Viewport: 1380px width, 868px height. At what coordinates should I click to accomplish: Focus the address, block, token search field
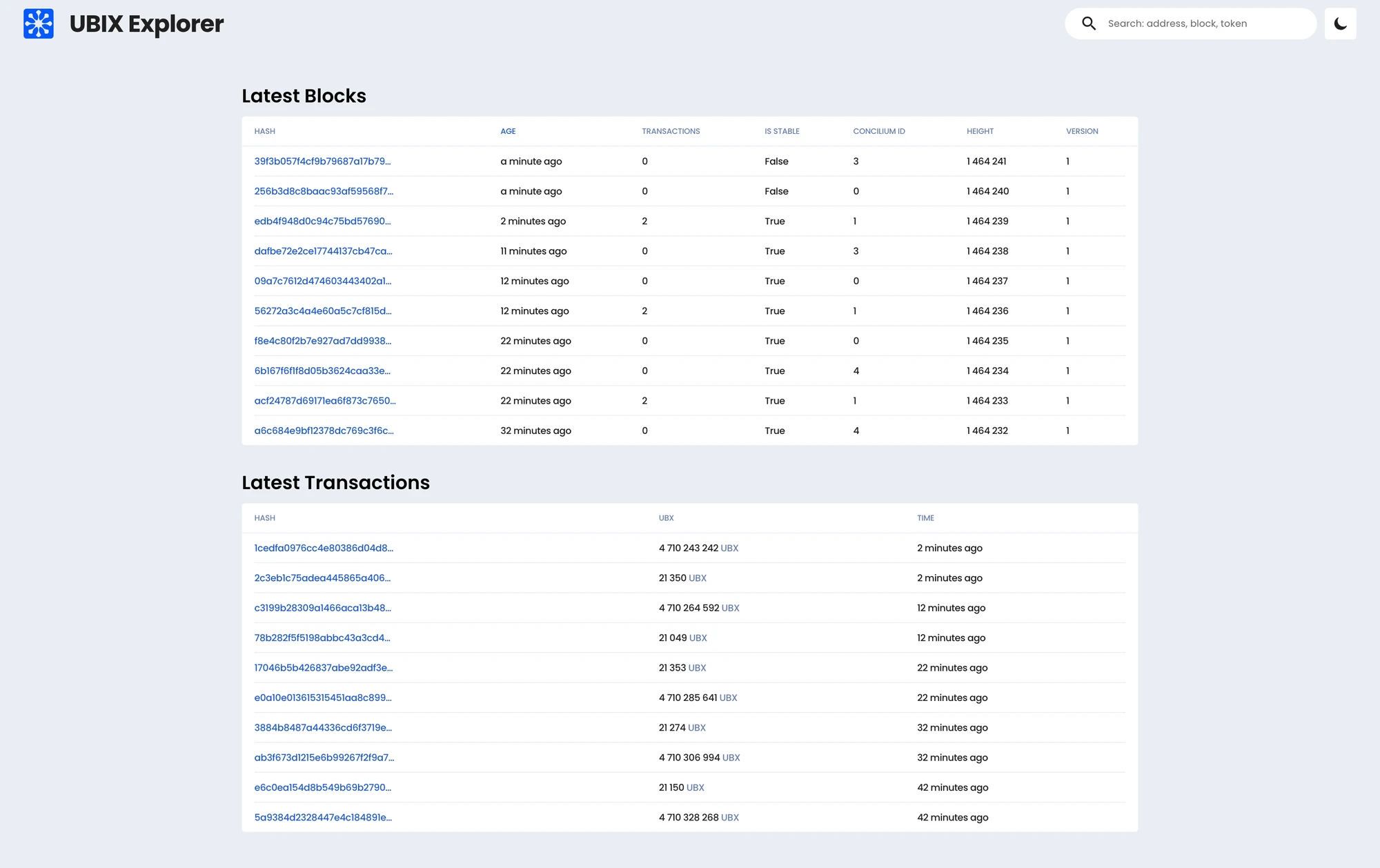pos(1191,23)
